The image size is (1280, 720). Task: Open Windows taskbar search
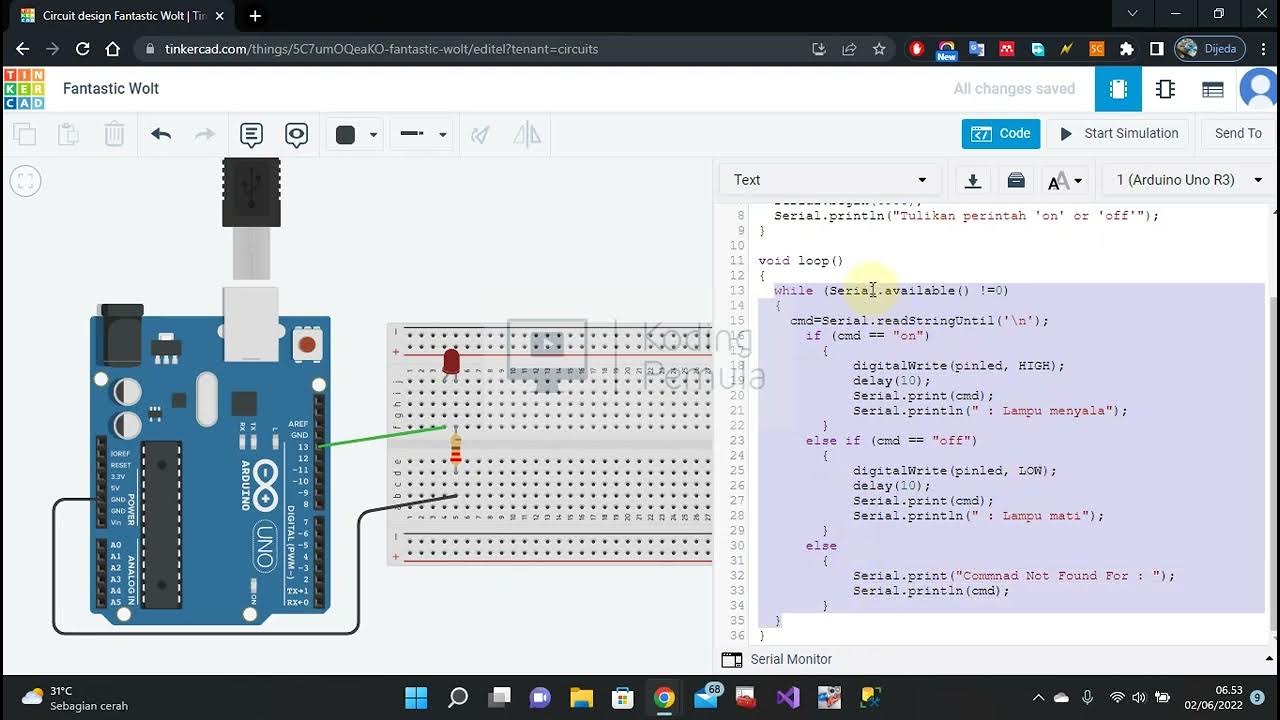click(x=458, y=697)
